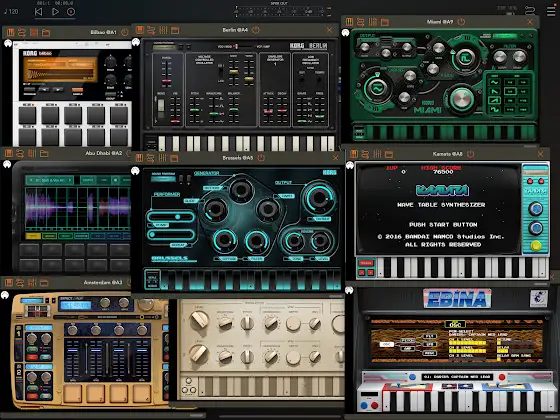The width and height of the screenshot is (560, 420).
Task: Click the large silver knob on Miami
Action: [462, 99]
